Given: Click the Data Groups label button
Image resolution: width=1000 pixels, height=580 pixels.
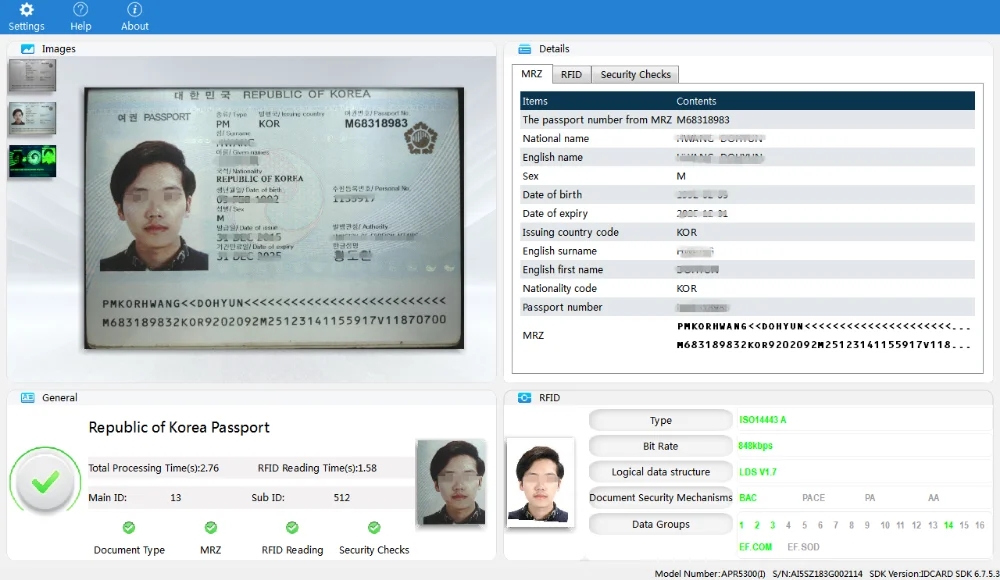Looking at the screenshot, I should pyautogui.click(x=660, y=524).
